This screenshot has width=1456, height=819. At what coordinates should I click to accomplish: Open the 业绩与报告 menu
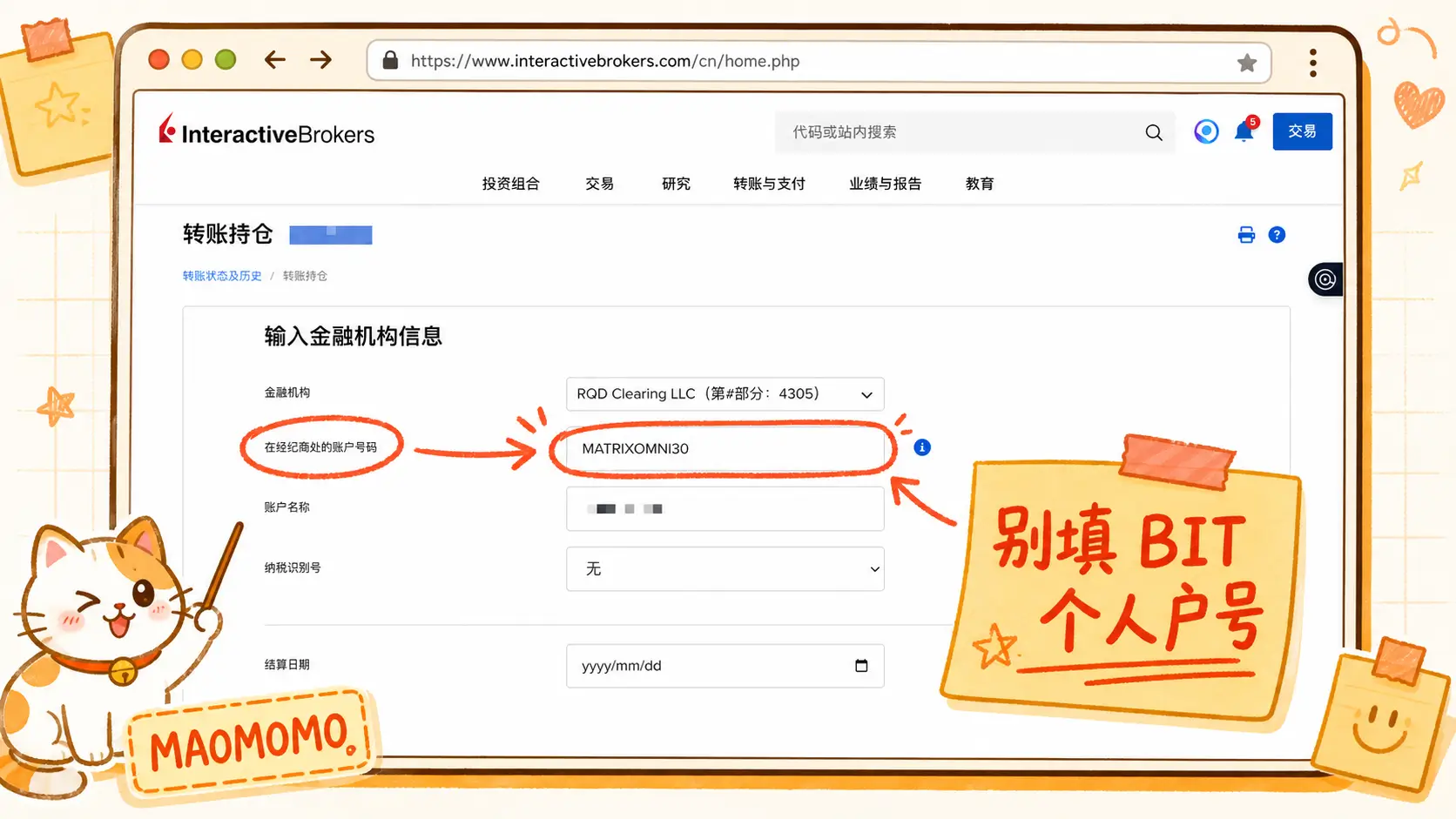click(886, 184)
